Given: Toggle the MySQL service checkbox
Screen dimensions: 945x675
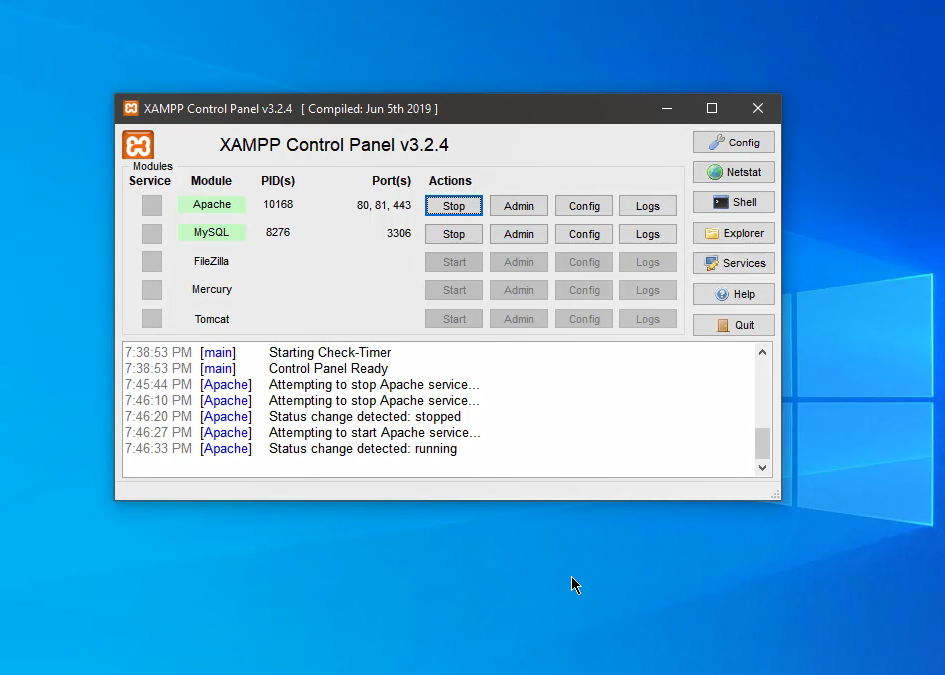Looking at the screenshot, I should (152, 233).
